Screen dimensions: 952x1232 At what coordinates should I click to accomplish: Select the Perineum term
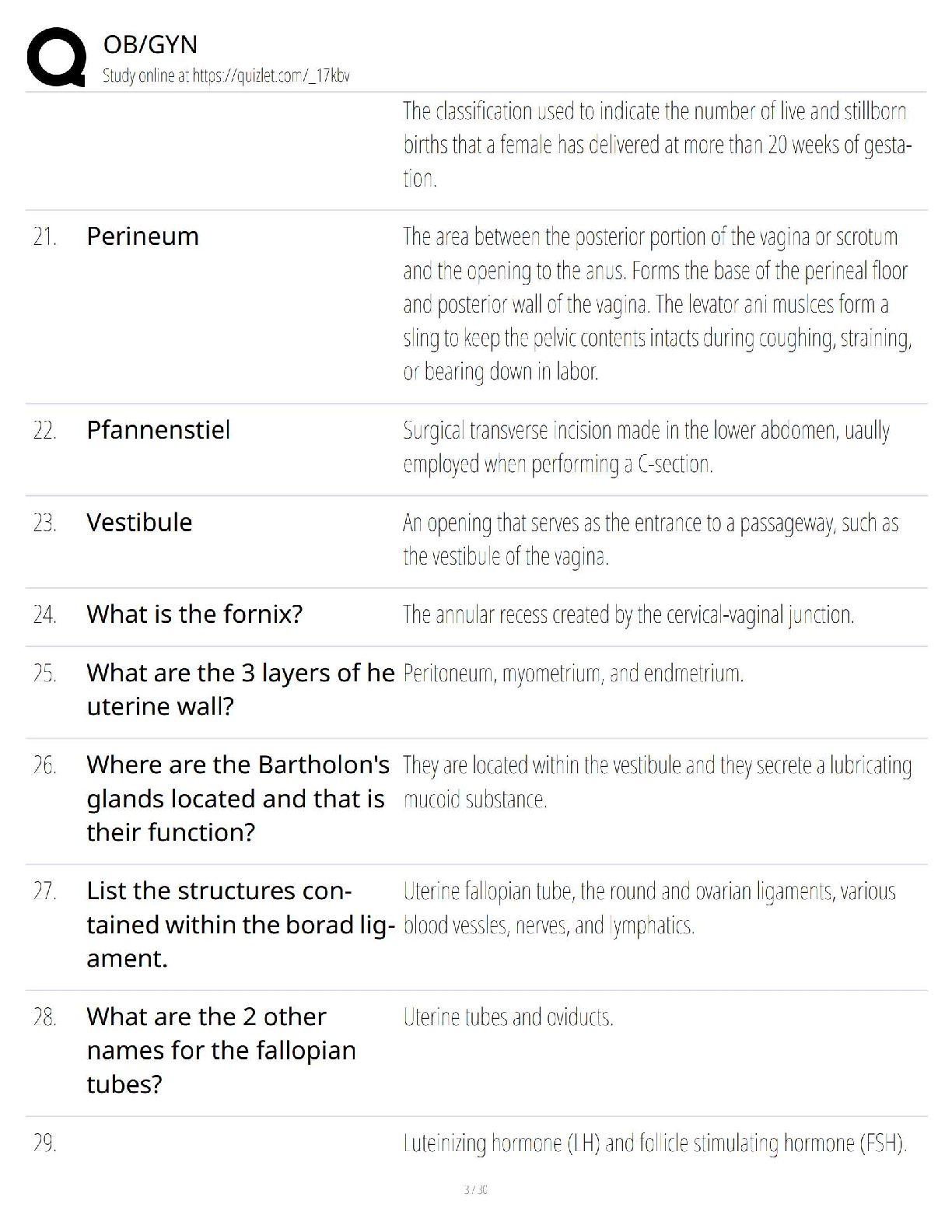[142, 236]
